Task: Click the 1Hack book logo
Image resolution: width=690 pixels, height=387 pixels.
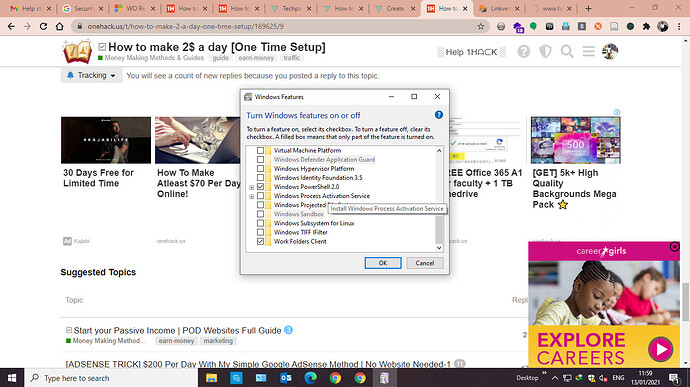Action: (77, 52)
